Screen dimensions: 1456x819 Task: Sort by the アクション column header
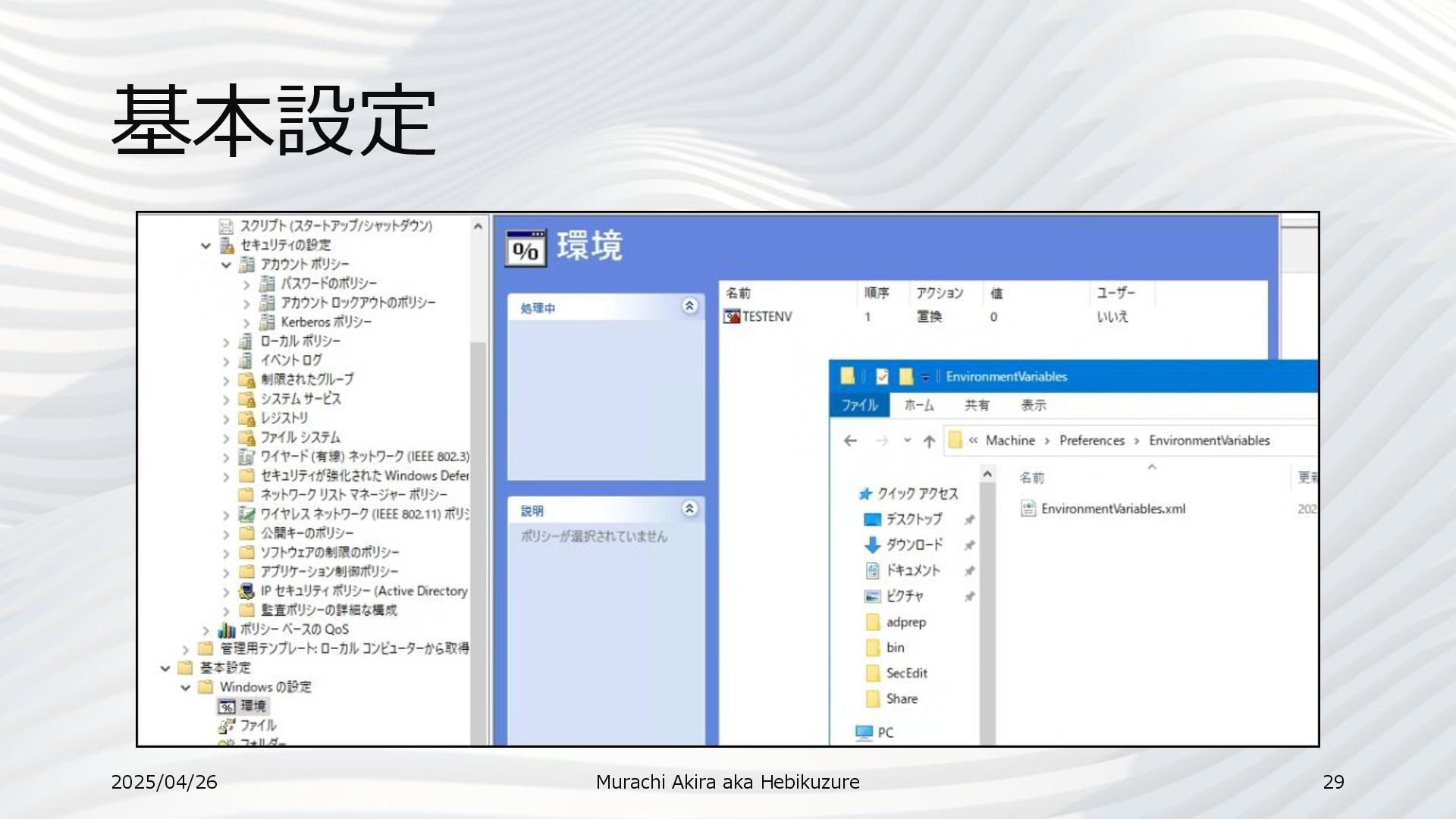[x=939, y=293]
